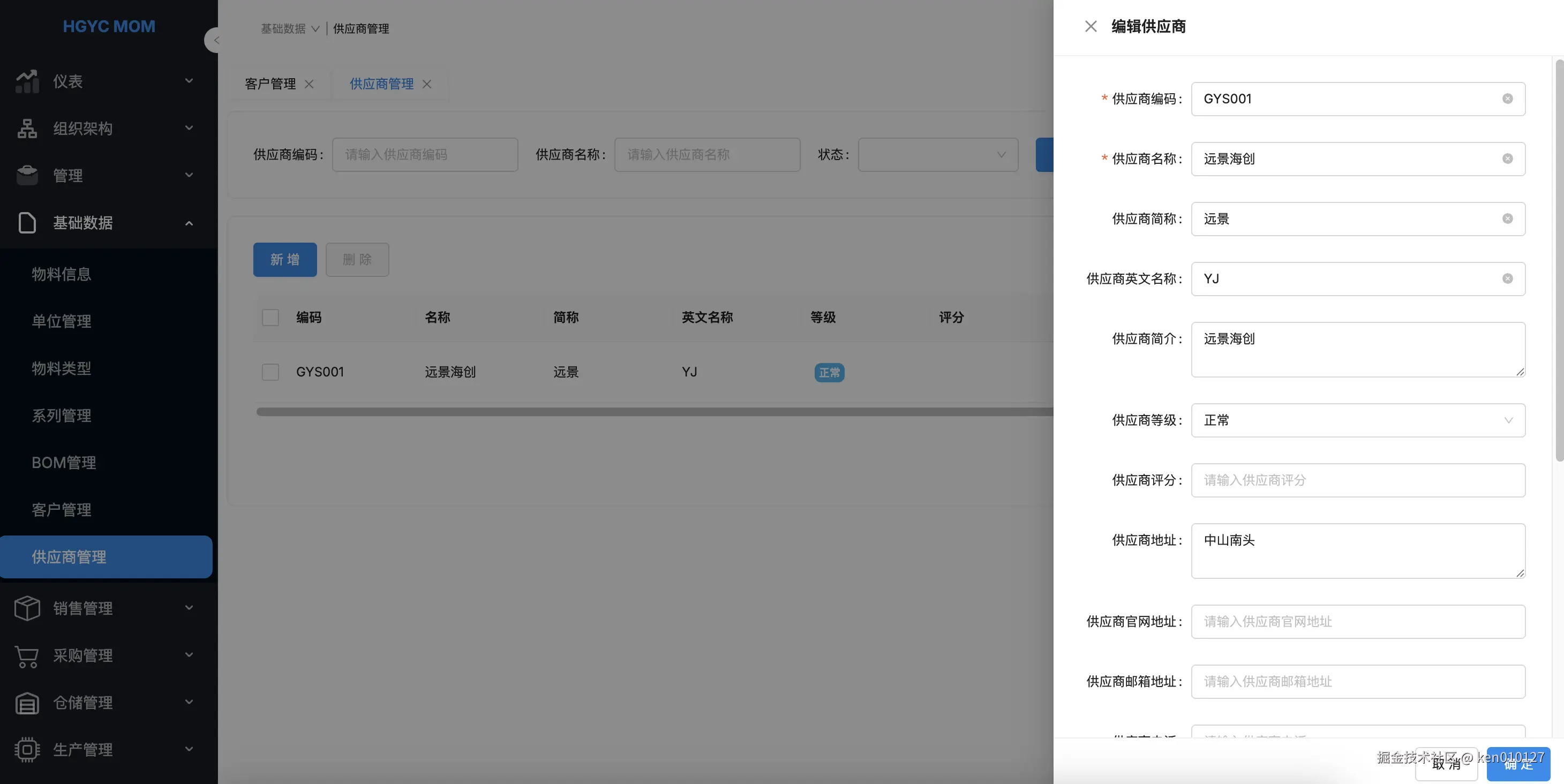This screenshot has width=1564, height=784.
Task: Clear the 供应商编码 field via its X icon
Action: click(1508, 99)
